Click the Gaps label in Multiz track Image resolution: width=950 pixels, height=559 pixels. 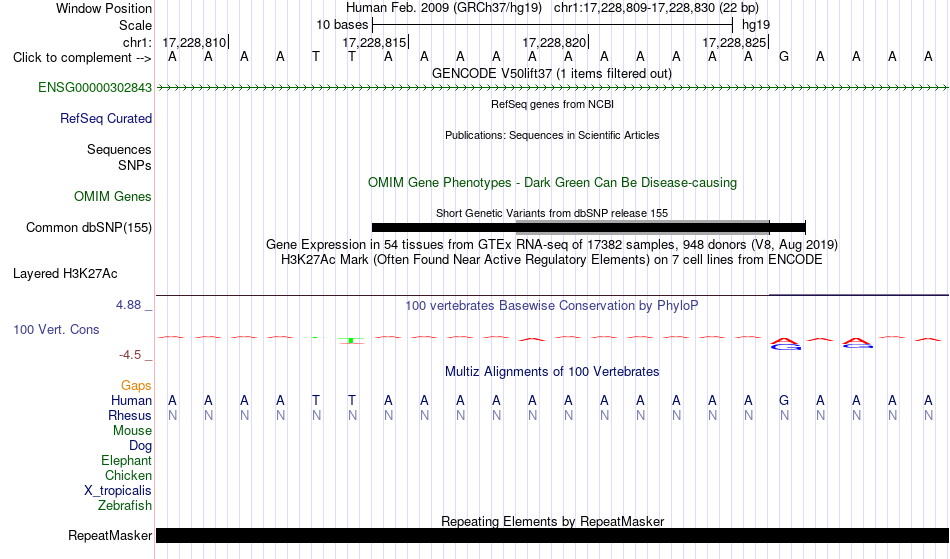point(136,386)
